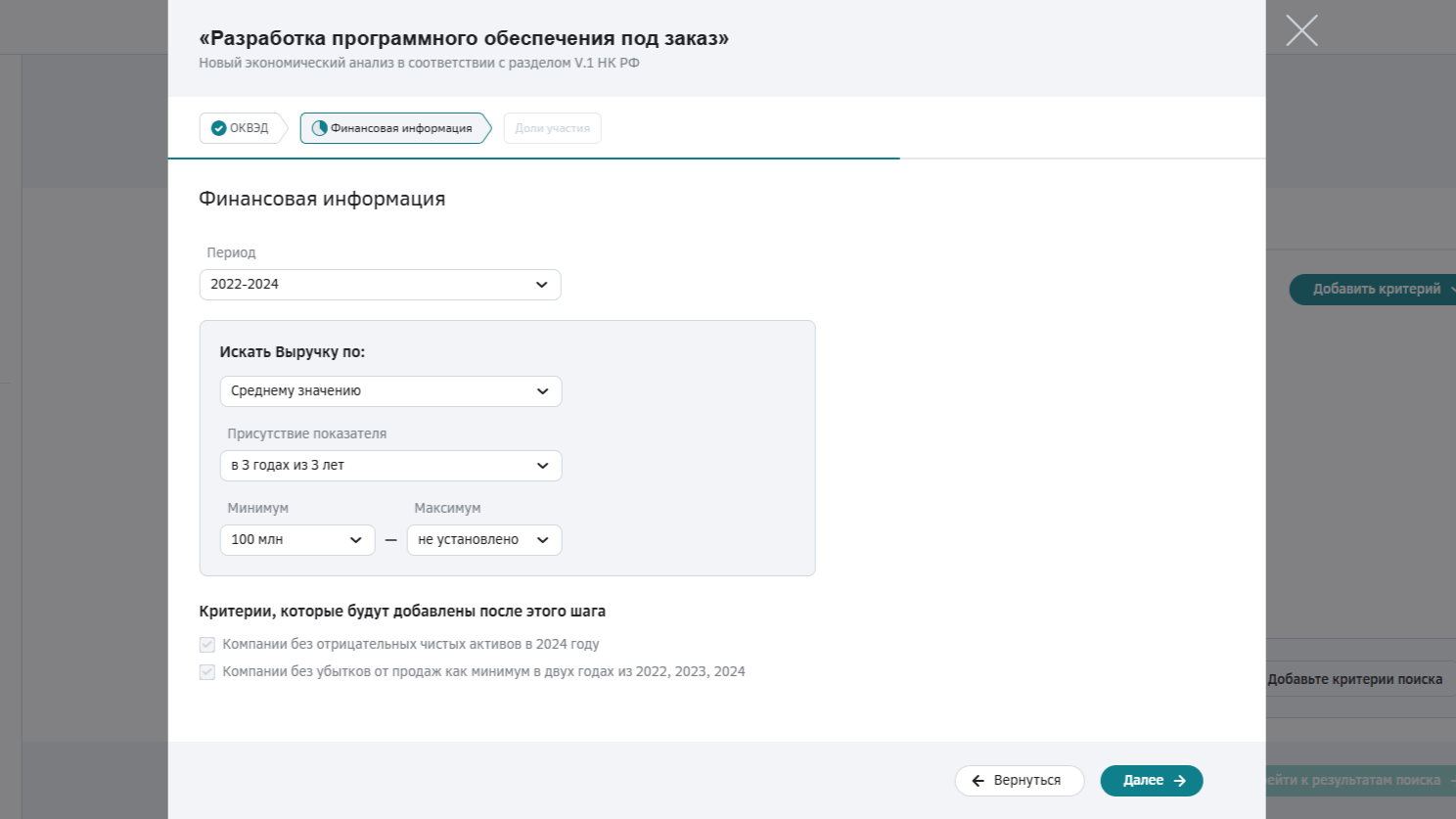Toggle checkbox for компании без убытков от продаж
The height and width of the screenshot is (819, 1456).
click(206, 671)
